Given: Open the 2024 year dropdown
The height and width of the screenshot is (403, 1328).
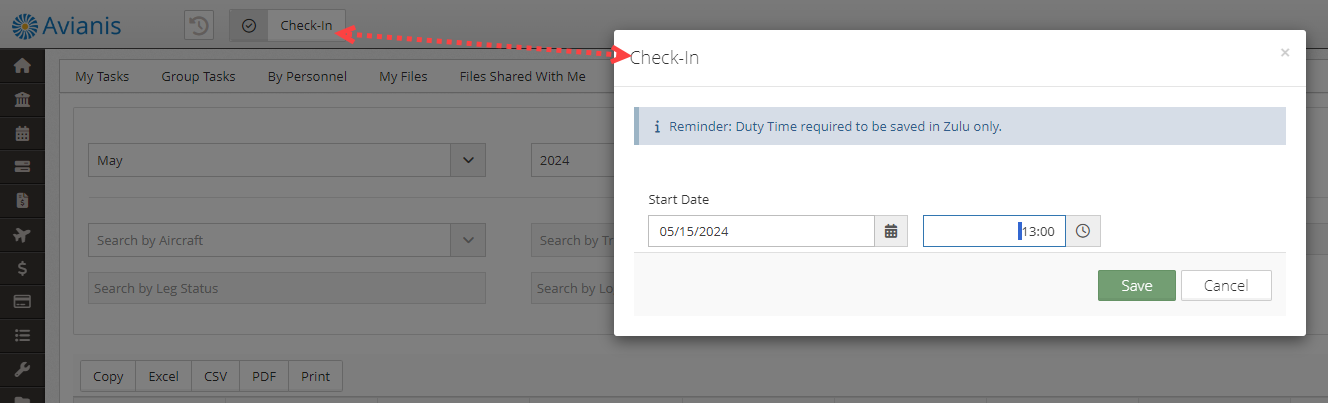Looking at the screenshot, I should pyautogui.click(x=572, y=160).
